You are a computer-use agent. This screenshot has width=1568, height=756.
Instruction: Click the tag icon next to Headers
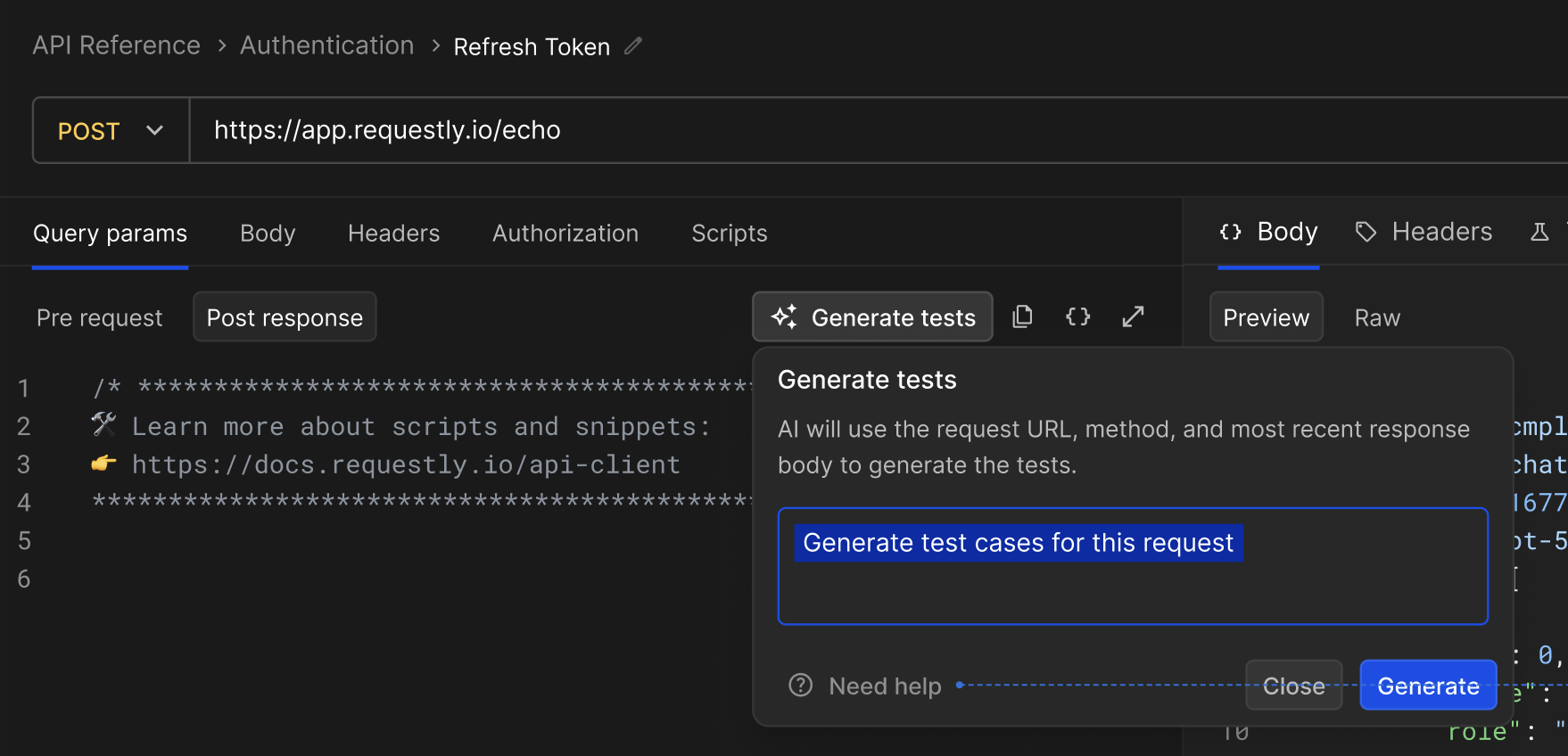click(1366, 233)
